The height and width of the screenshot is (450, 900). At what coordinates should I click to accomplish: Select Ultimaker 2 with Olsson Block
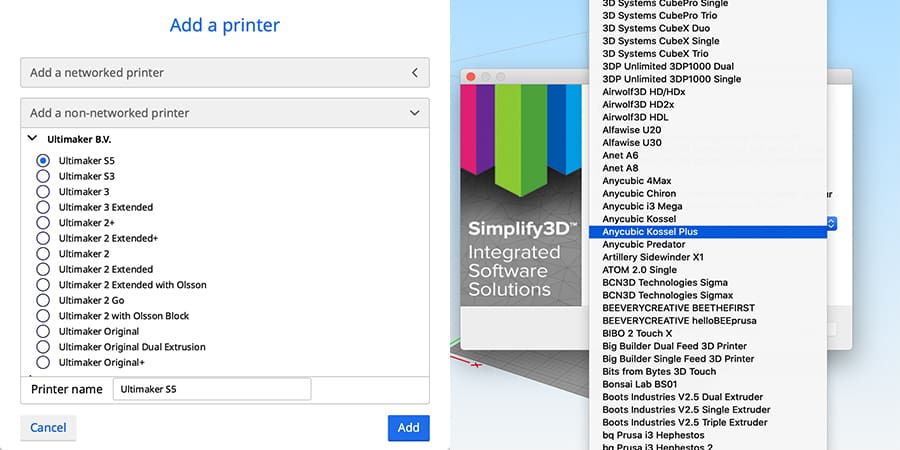pyautogui.click(x=43, y=316)
